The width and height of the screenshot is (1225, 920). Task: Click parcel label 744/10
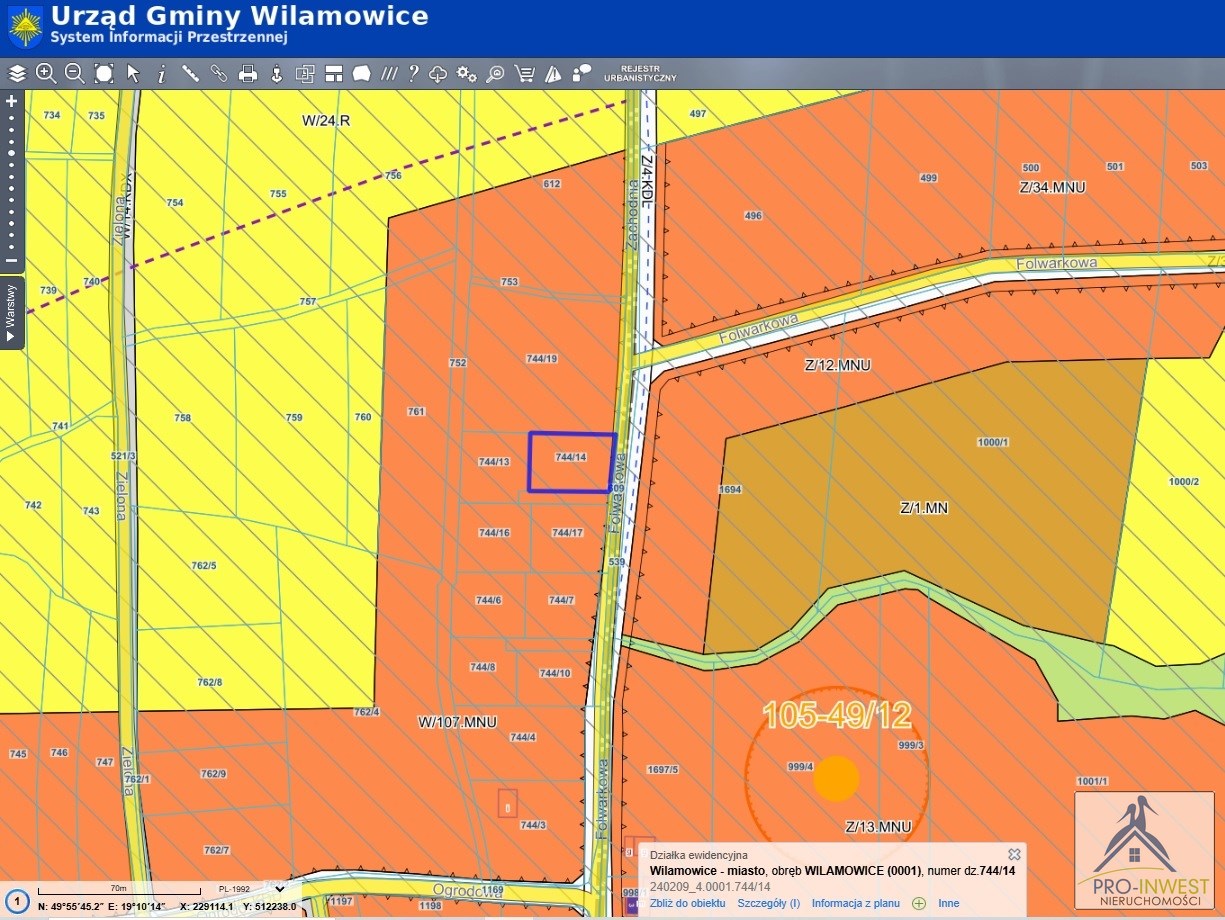click(555, 674)
